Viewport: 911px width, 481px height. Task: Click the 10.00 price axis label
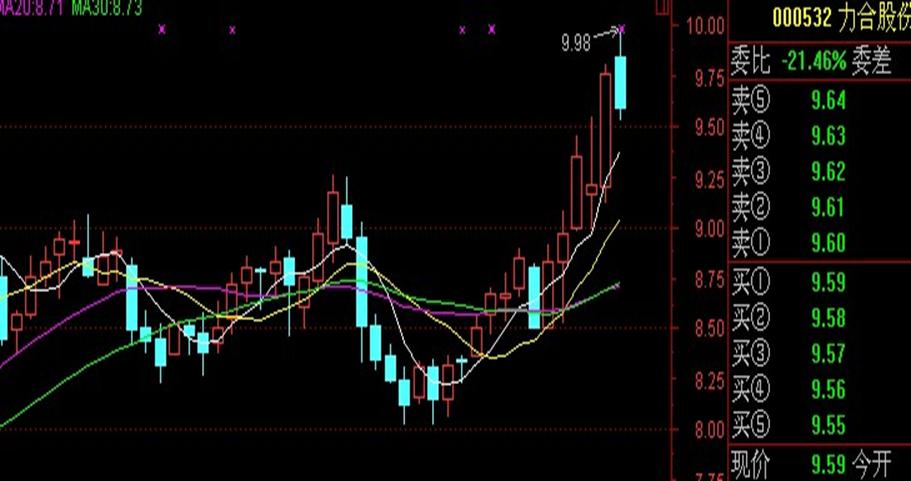(705, 26)
